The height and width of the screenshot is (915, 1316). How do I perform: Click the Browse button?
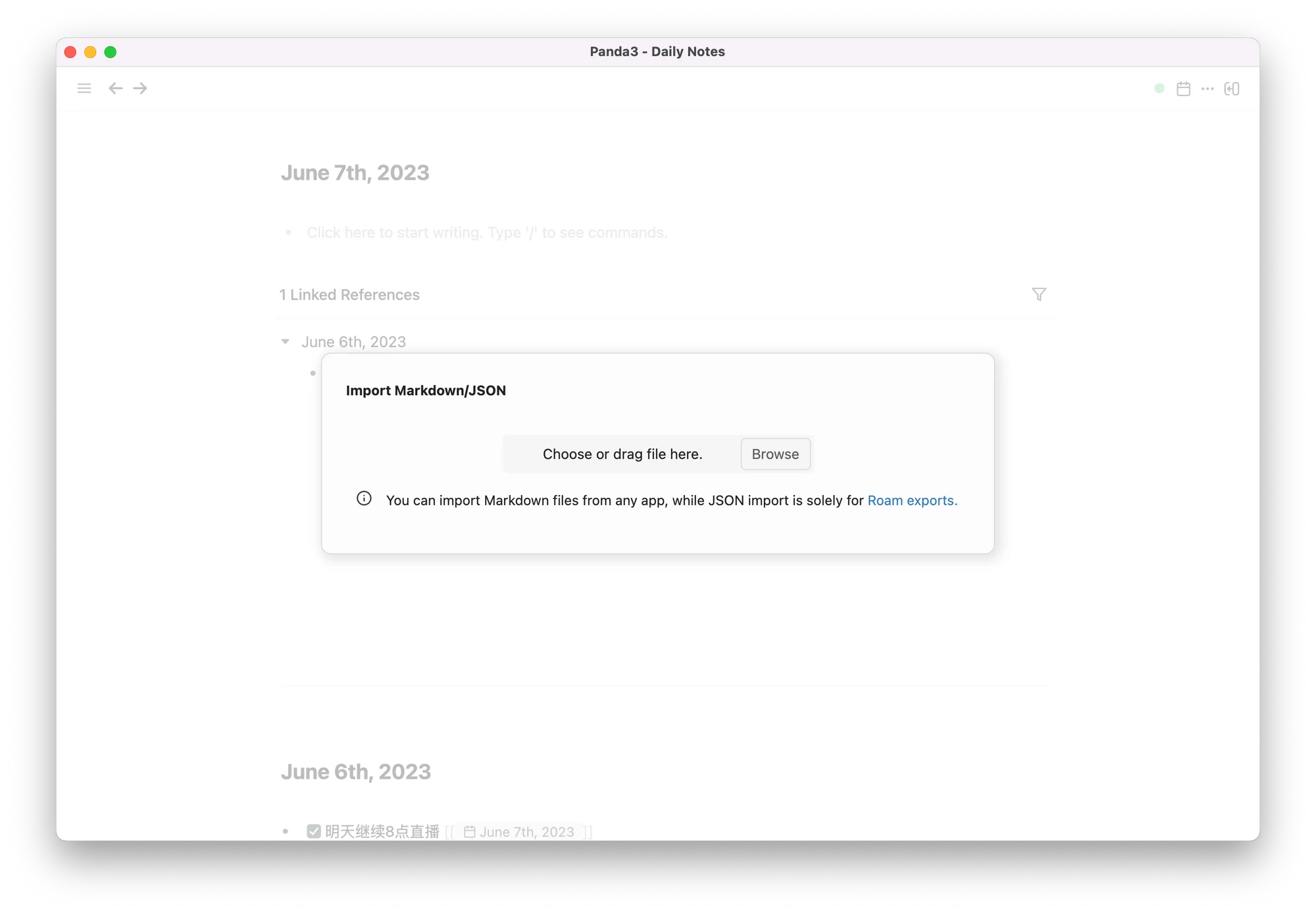tap(775, 454)
